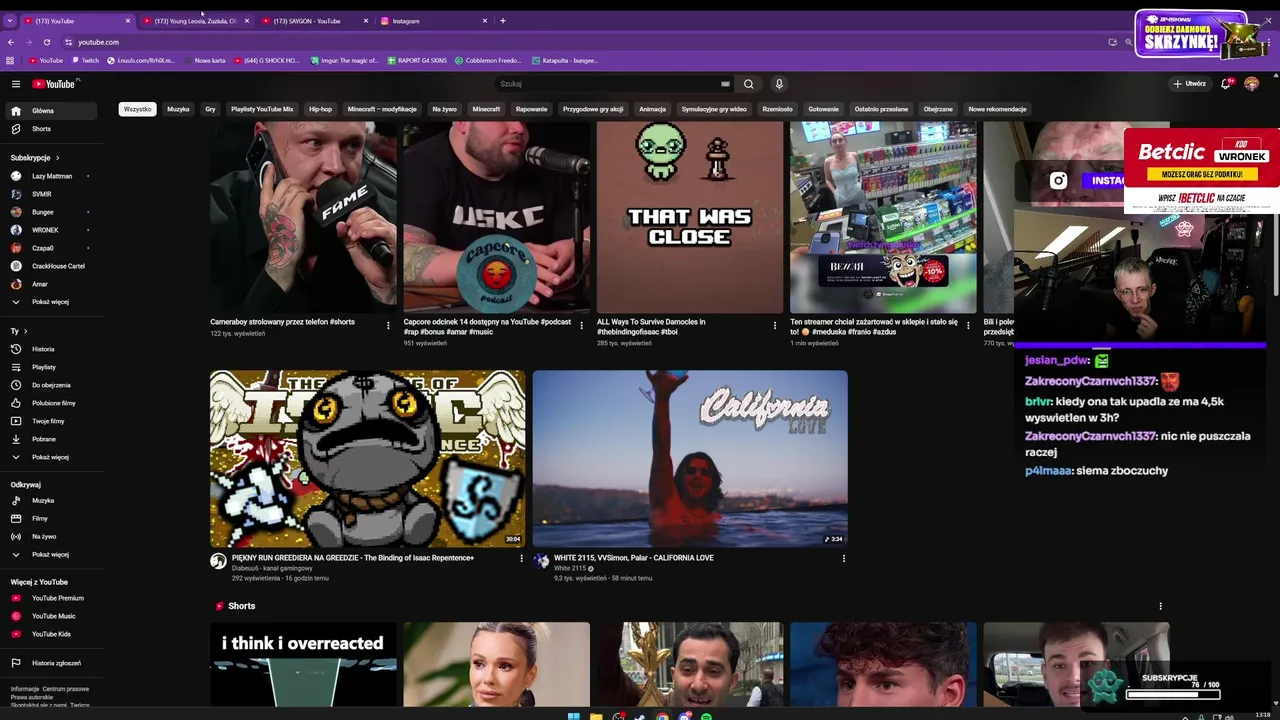Viewport: 1280px width, 720px height.
Task: Expand Pokaż więcej under Odkrywaj
Action: [x=52, y=554]
